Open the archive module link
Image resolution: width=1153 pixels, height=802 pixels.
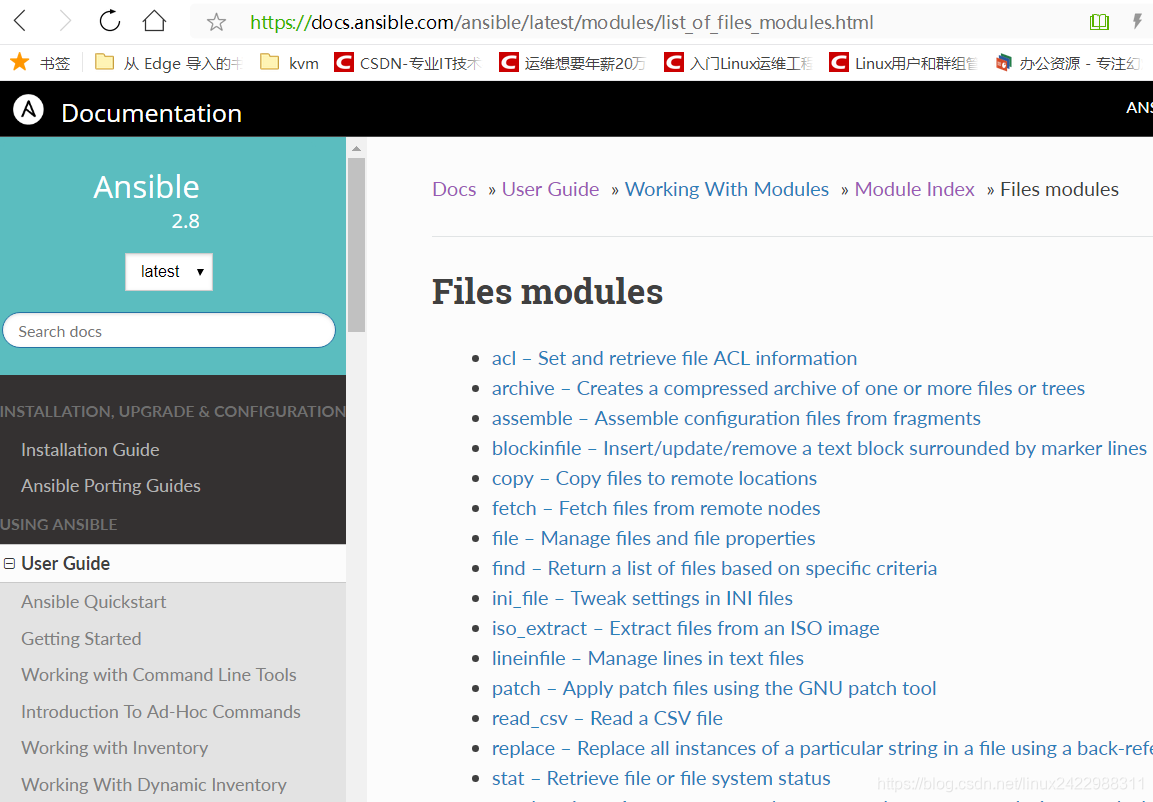[x=788, y=388]
